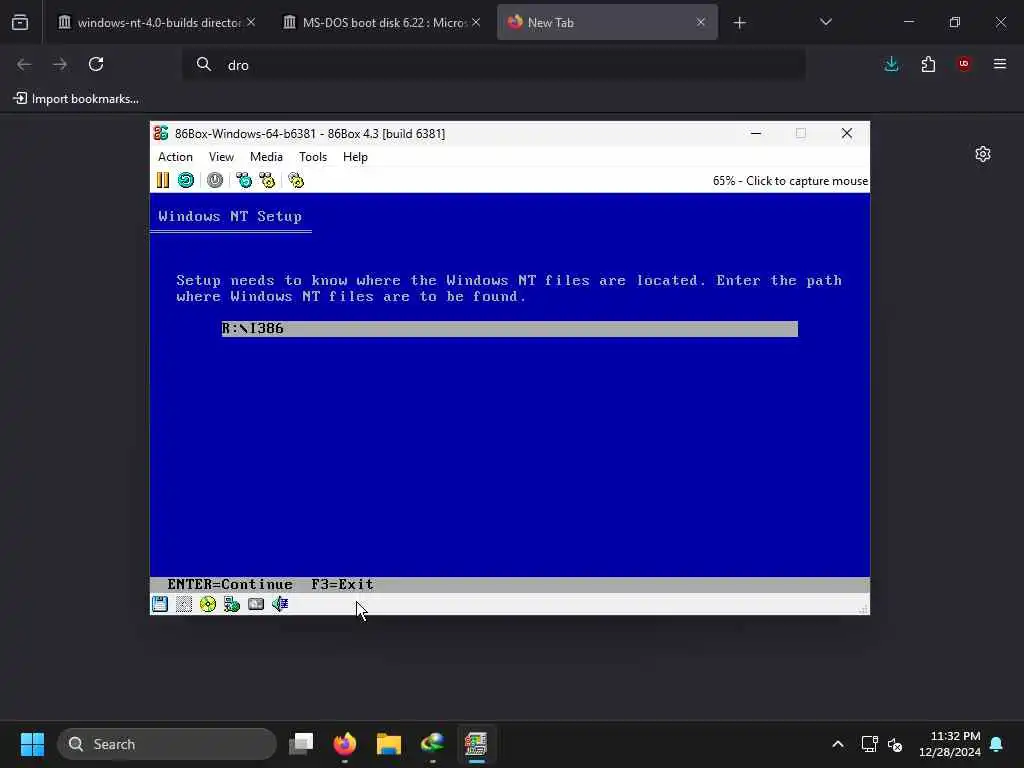
Task: Open Task View from the taskbar
Action: 301,744
